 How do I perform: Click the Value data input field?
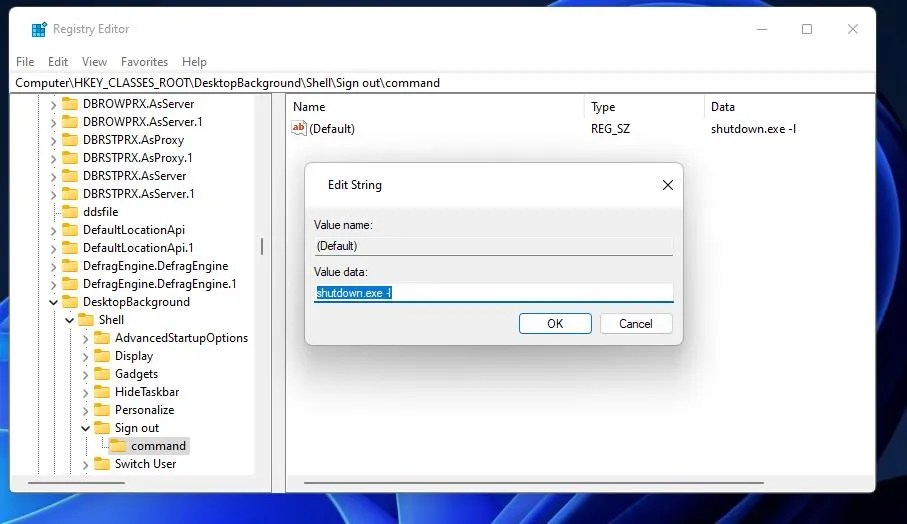pos(493,293)
